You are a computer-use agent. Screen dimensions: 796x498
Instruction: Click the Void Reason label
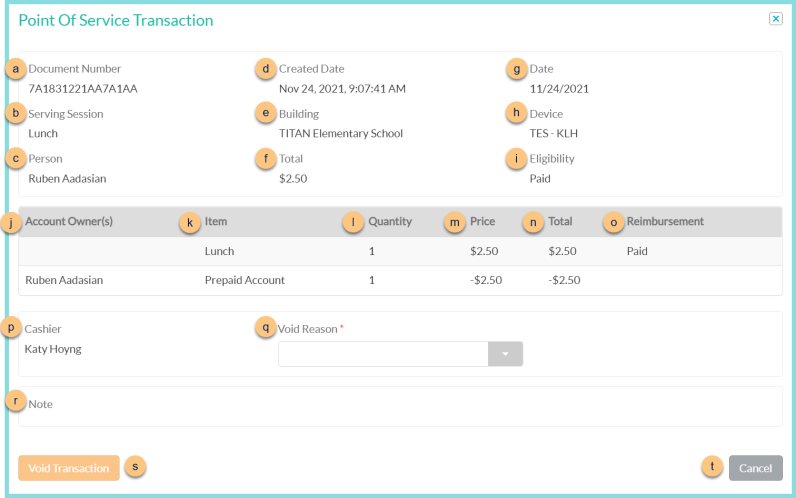pyautogui.click(x=308, y=329)
